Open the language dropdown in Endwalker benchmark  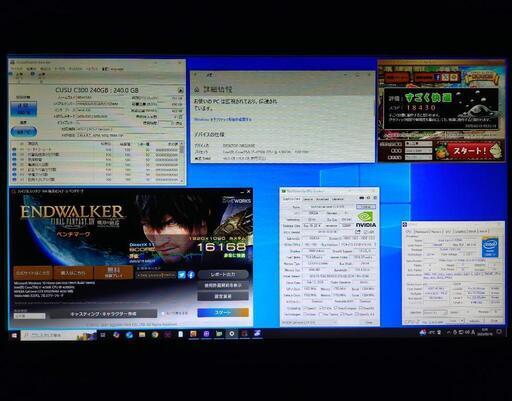[29, 316]
